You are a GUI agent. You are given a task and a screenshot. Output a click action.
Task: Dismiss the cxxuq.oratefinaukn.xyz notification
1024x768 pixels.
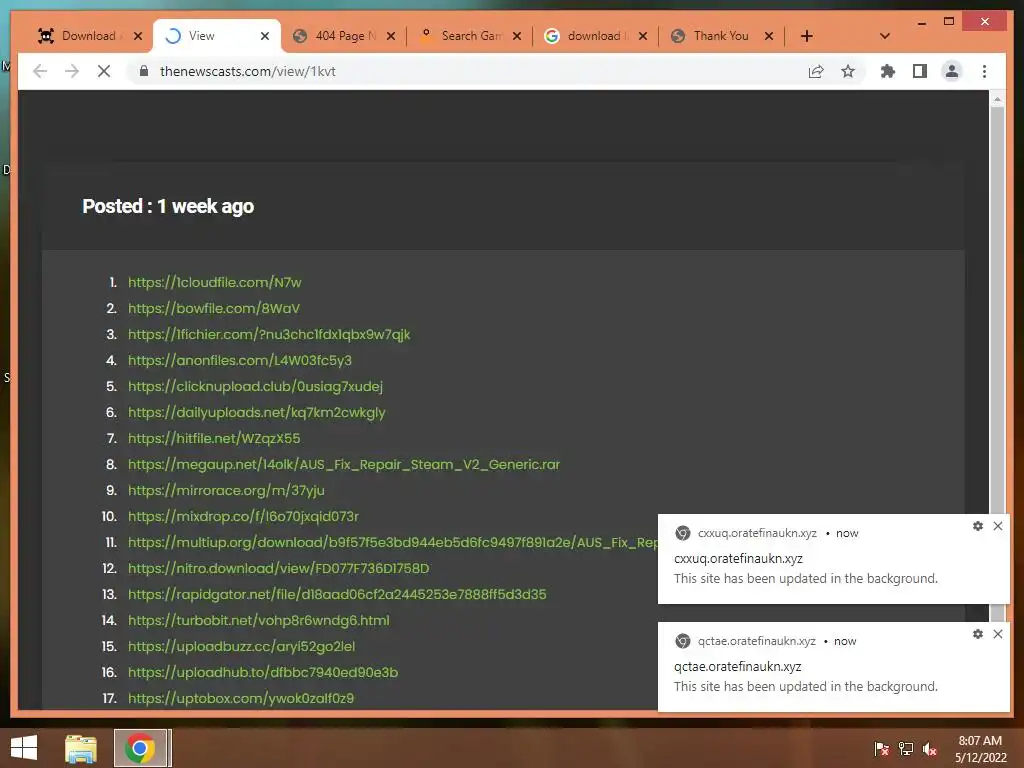998,526
